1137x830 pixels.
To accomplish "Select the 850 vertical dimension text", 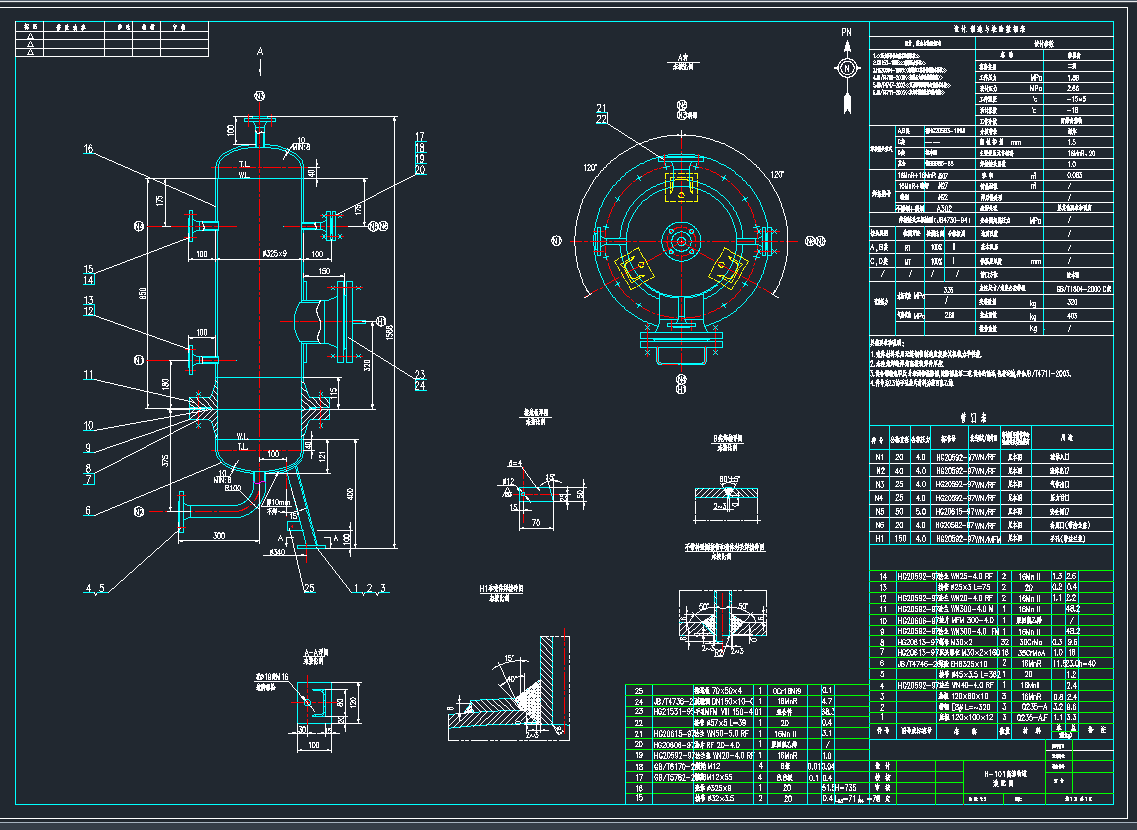I will click(x=144, y=293).
